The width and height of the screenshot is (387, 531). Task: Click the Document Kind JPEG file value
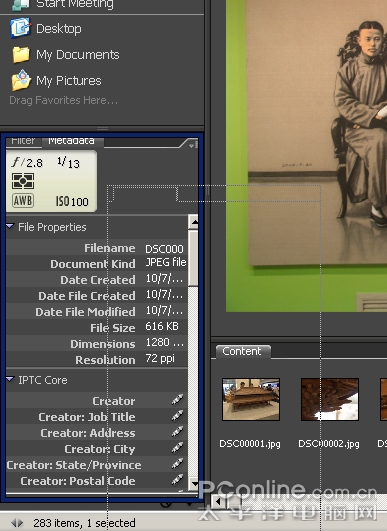click(166, 262)
